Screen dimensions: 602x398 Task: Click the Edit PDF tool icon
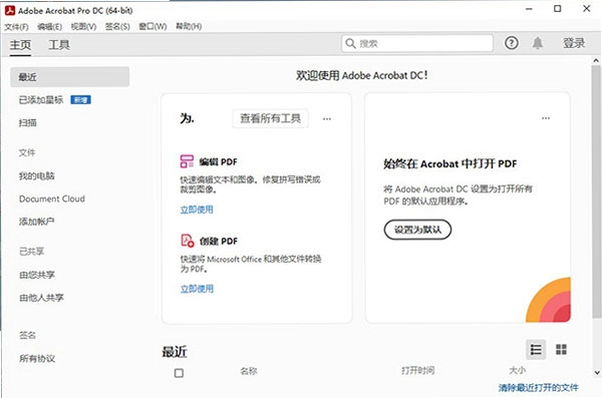(187, 161)
